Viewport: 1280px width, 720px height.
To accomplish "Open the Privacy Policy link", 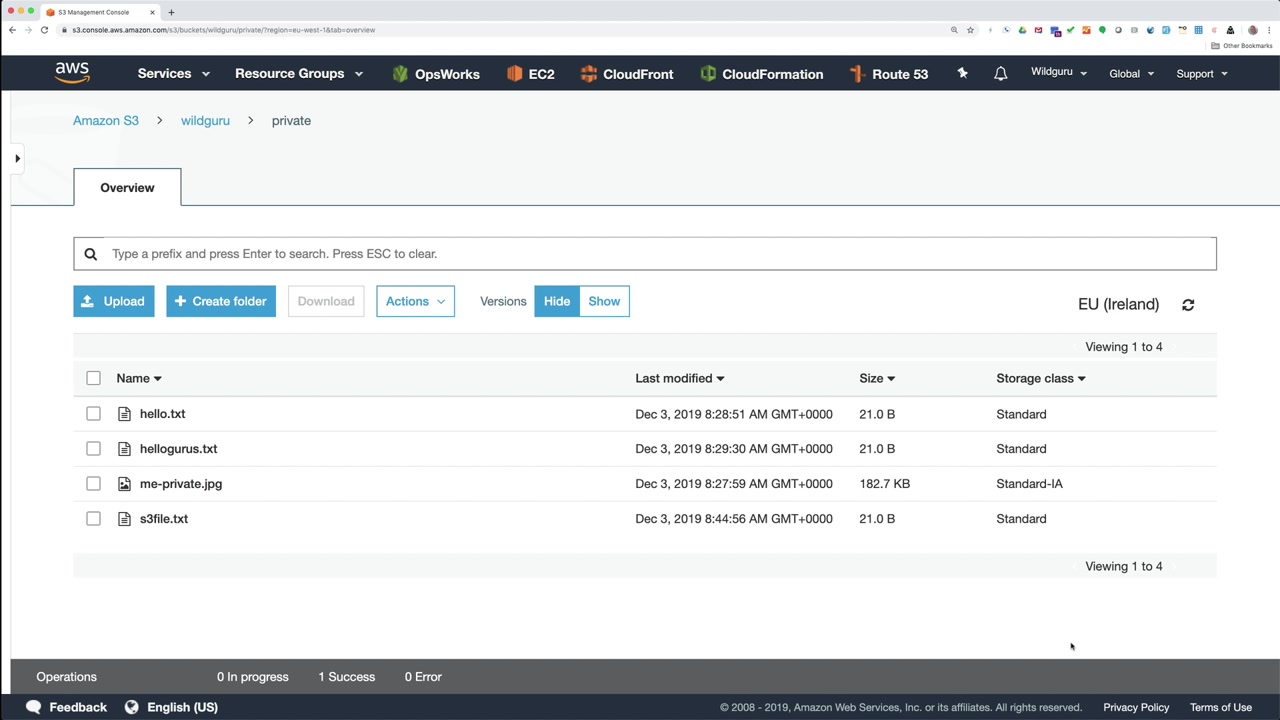I will point(1136,707).
